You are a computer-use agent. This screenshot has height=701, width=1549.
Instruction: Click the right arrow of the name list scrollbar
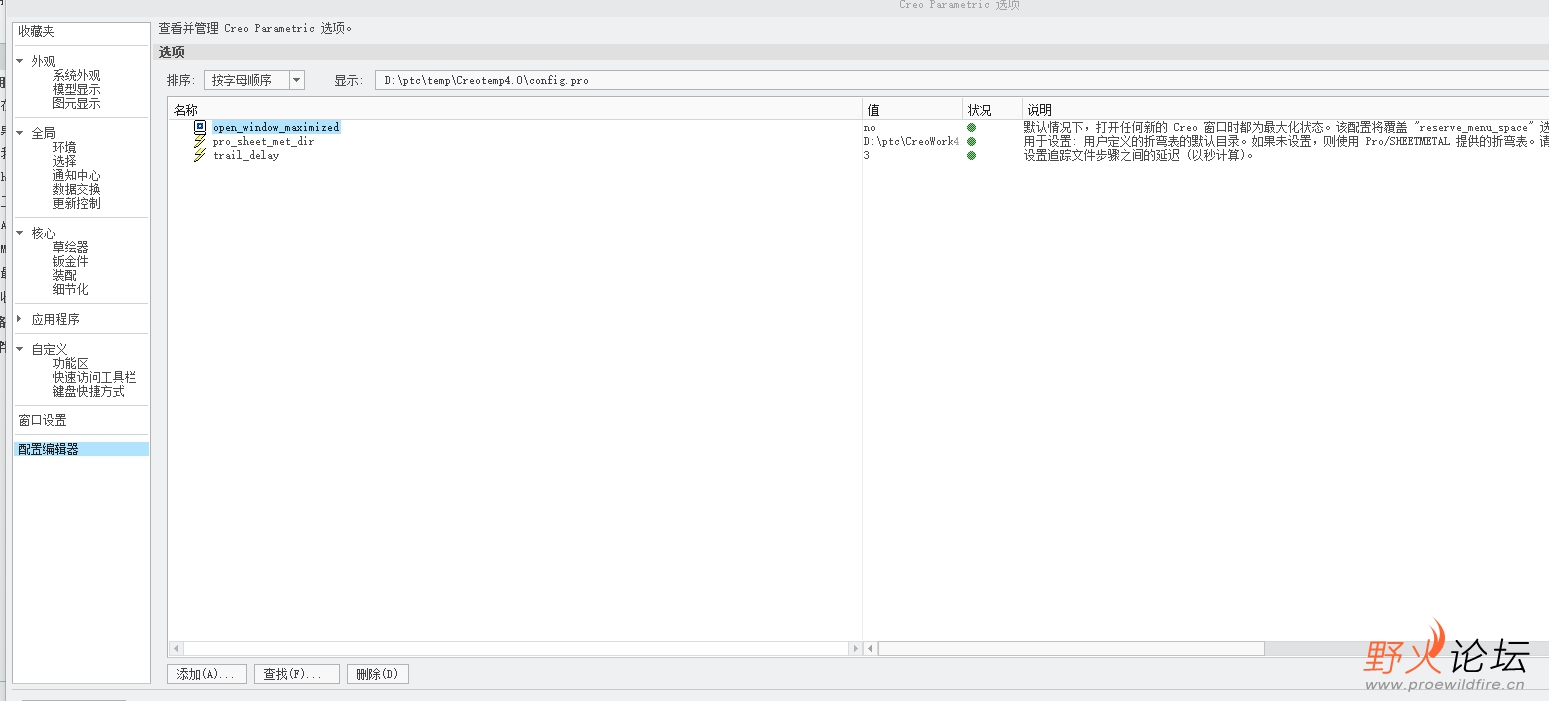tap(855, 648)
